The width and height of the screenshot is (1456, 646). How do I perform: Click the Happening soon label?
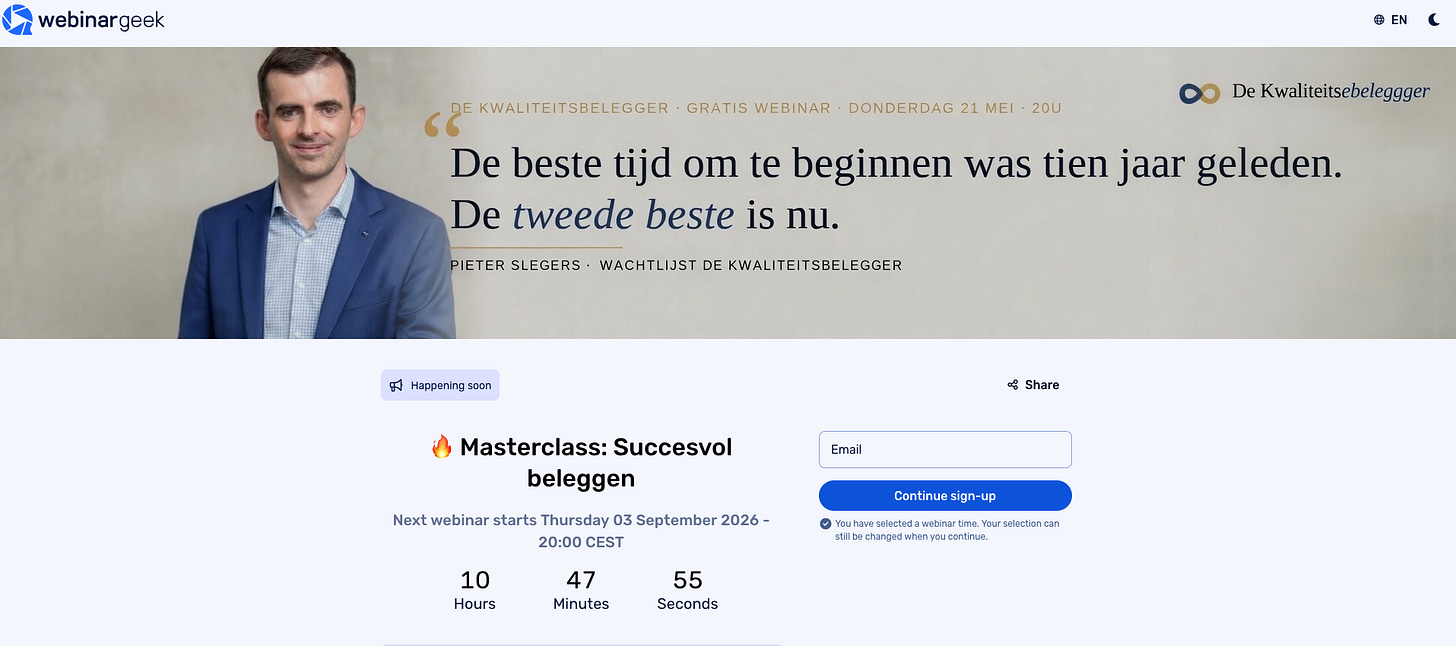(x=451, y=385)
